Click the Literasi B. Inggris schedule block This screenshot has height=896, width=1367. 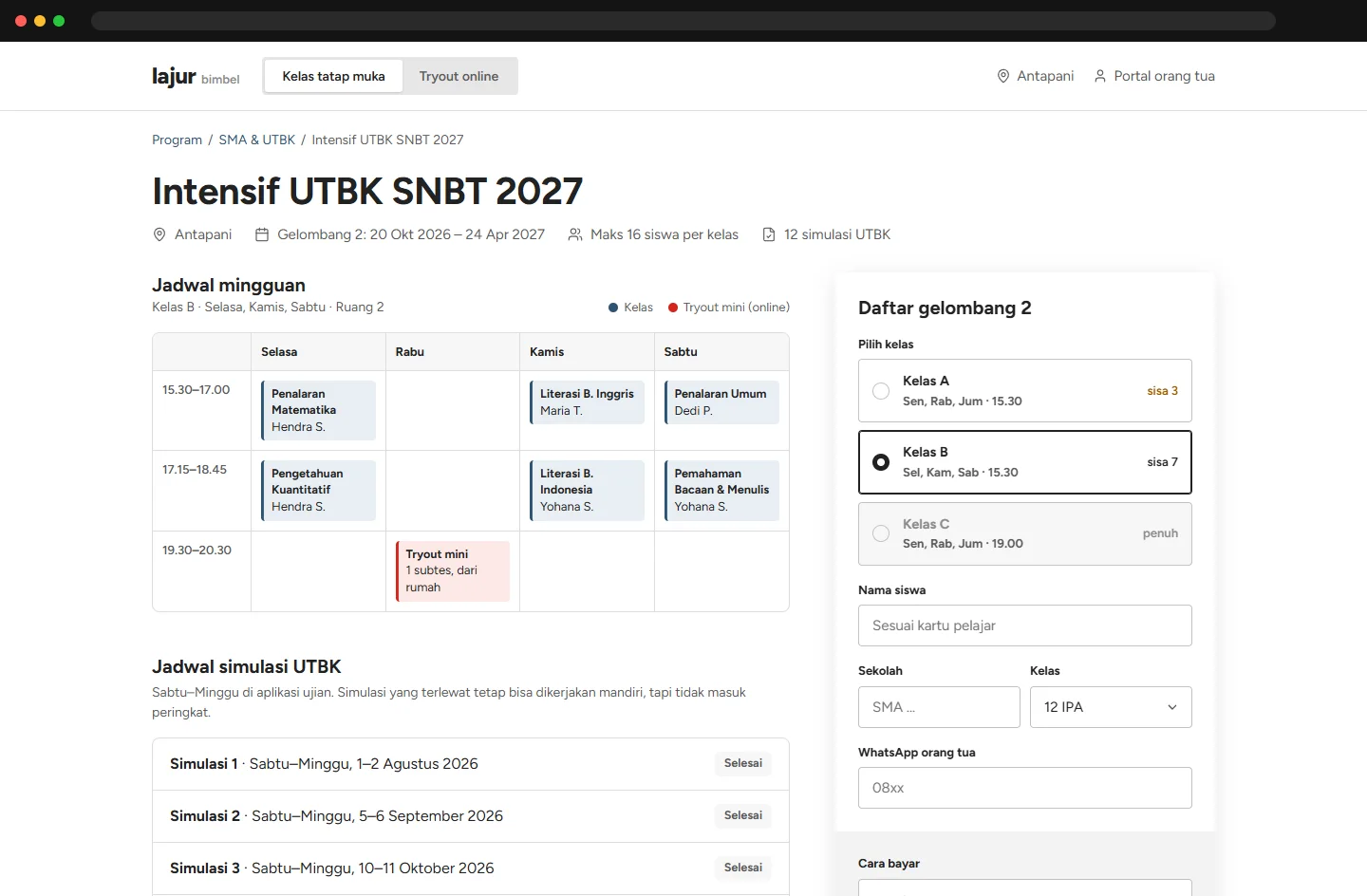pos(587,401)
